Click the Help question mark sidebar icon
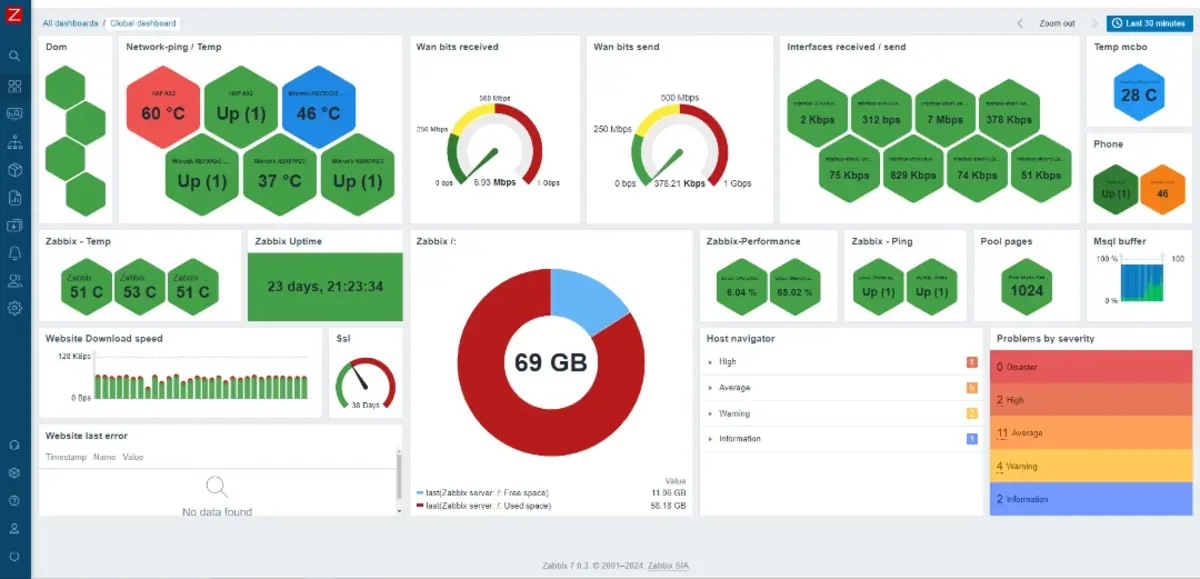This screenshot has width=1200, height=579. pyautogui.click(x=15, y=500)
